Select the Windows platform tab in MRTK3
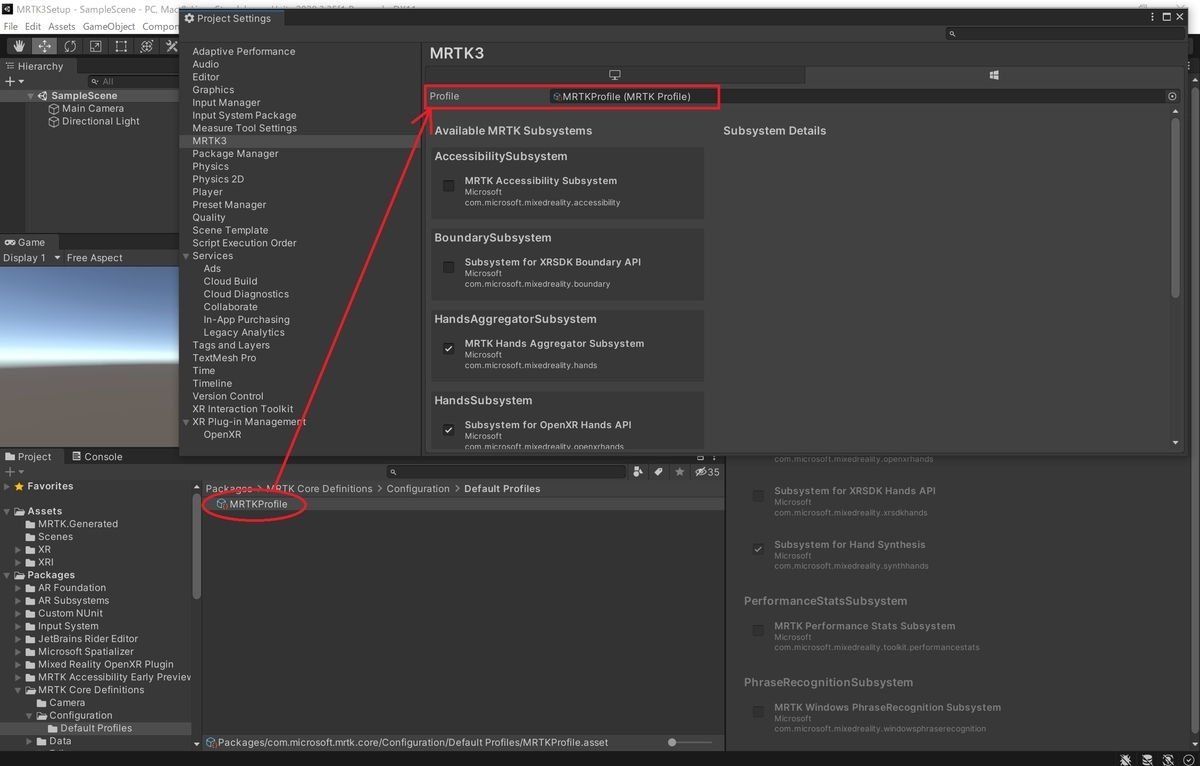Image resolution: width=1200 pixels, height=766 pixels. pos(994,75)
